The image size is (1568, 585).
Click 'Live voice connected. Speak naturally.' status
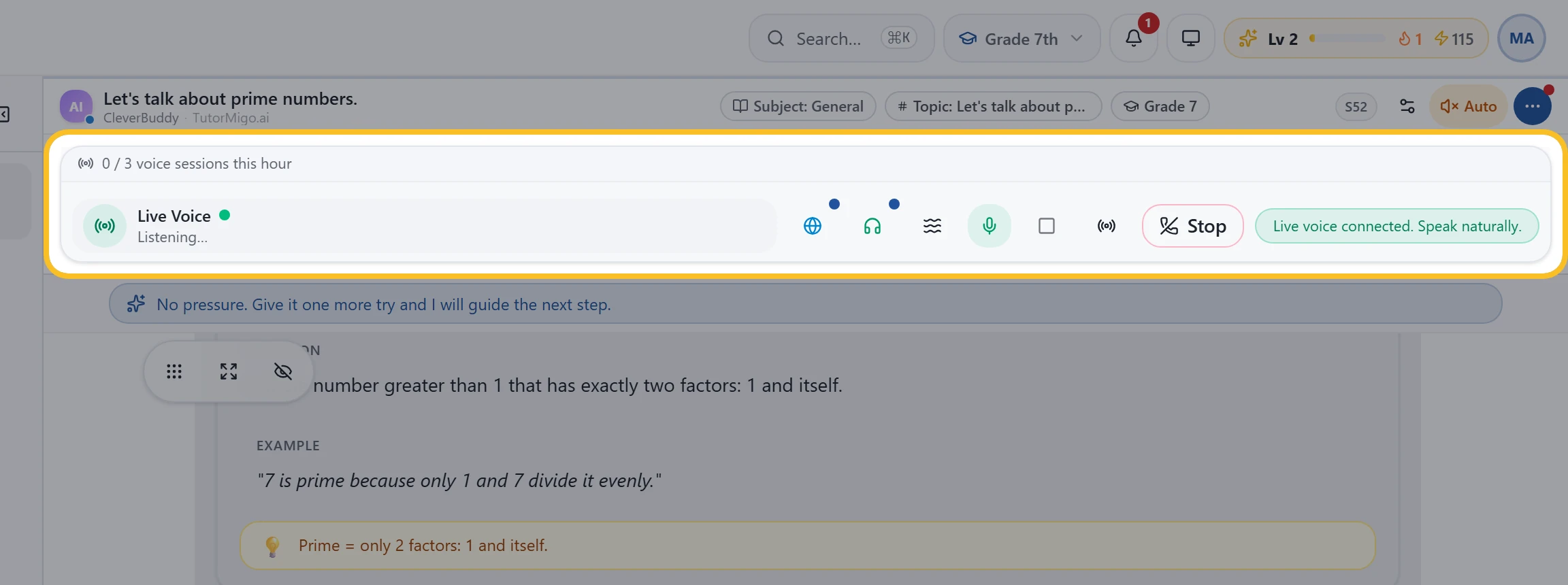point(1396,226)
